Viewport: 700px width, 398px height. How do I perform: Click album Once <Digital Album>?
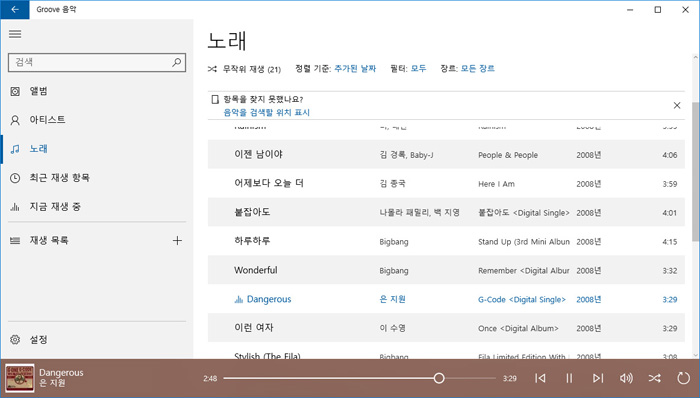(x=518, y=328)
